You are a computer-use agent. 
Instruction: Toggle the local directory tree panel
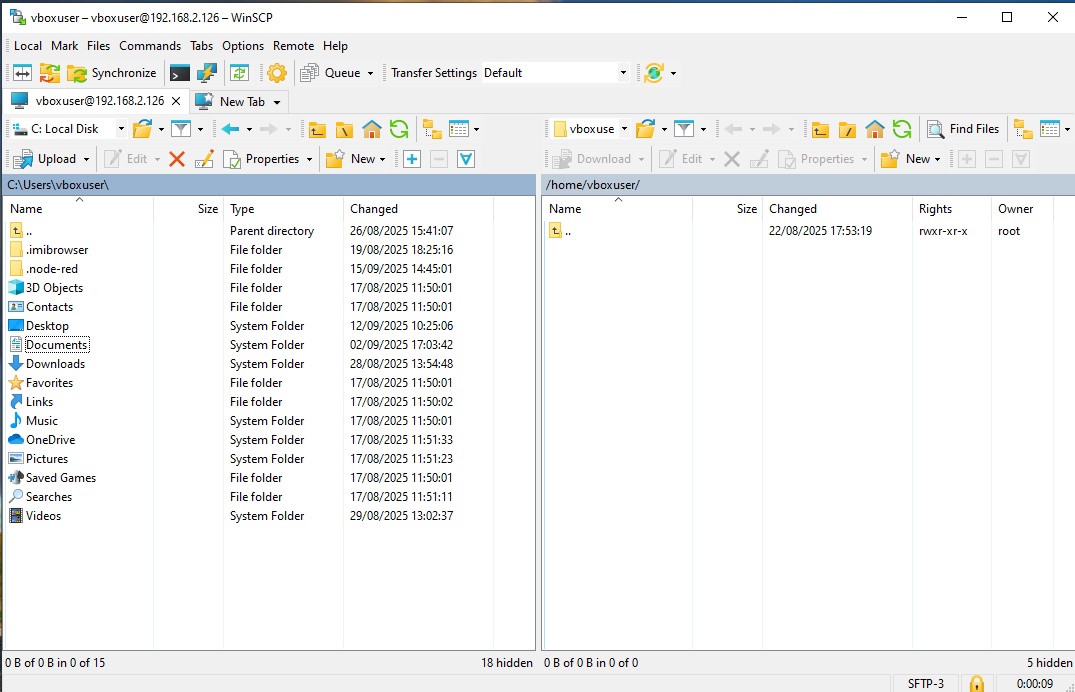coord(432,129)
